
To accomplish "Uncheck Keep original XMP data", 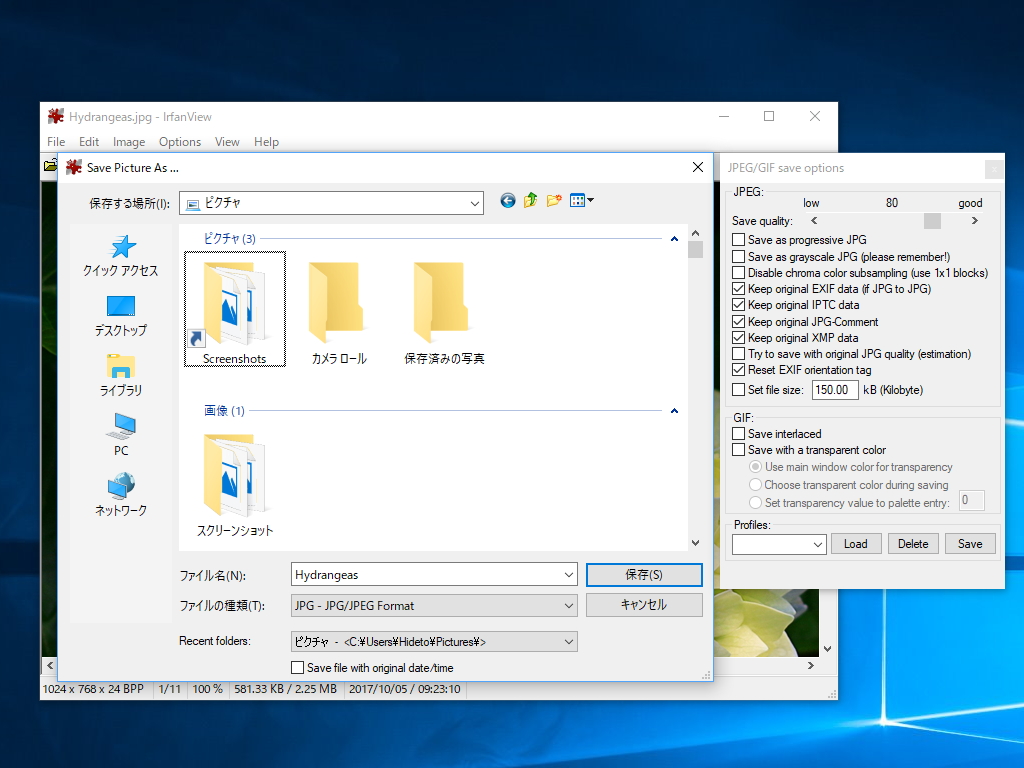I will click(x=739, y=338).
